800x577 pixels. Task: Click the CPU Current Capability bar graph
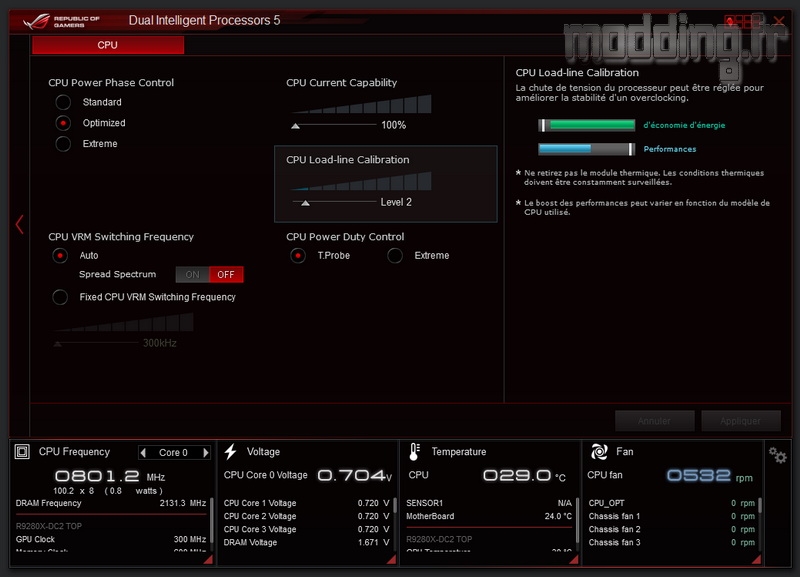click(x=361, y=104)
